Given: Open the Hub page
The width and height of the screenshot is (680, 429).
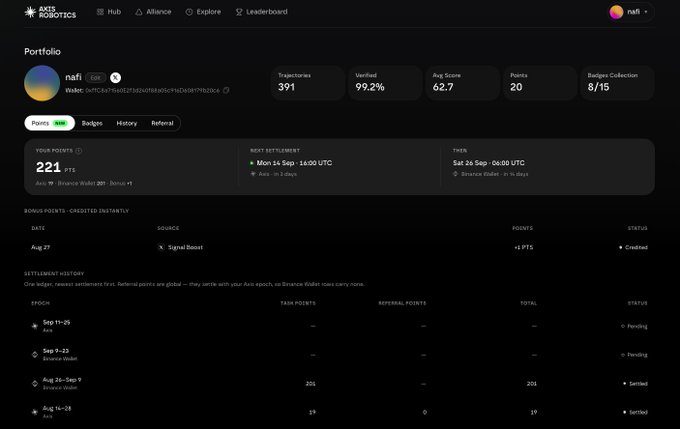Looking at the screenshot, I should 109,12.
